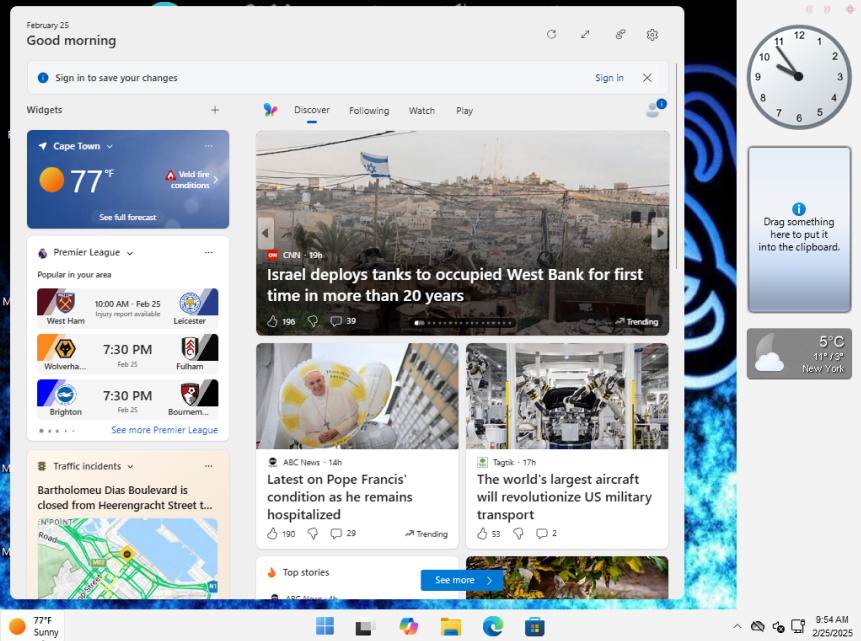Click the clipboard drop gadget
Screen dimensions: 861x641
tap(799, 230)
